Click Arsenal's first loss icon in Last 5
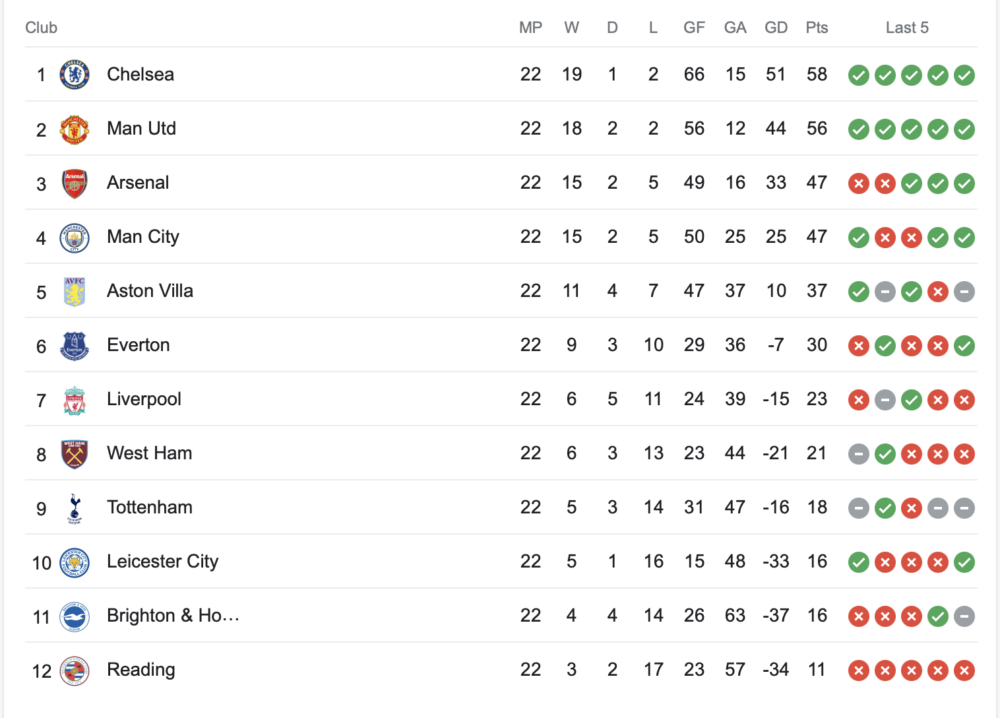Image resolution: width=1000 pixels, height=718 pixels. point(858,183)
